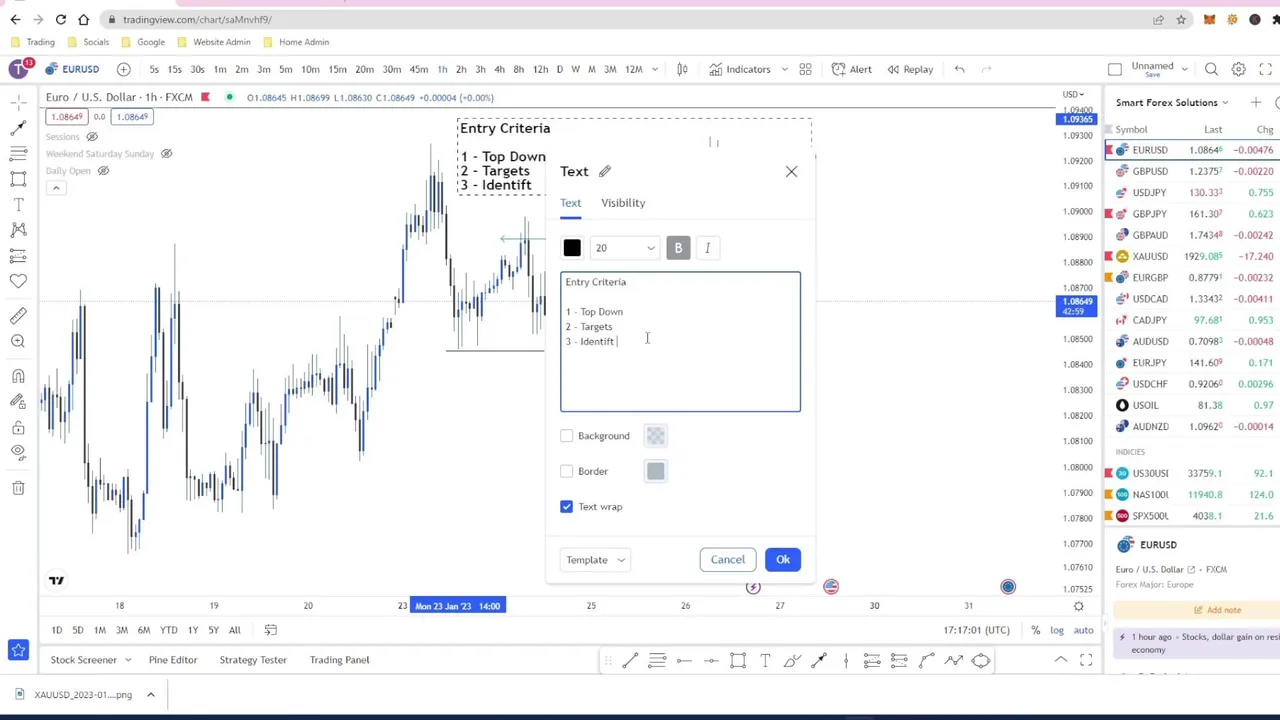Select the Text tab in dialog
This screenshot has width=1280, height=720.
pos(570,203)
